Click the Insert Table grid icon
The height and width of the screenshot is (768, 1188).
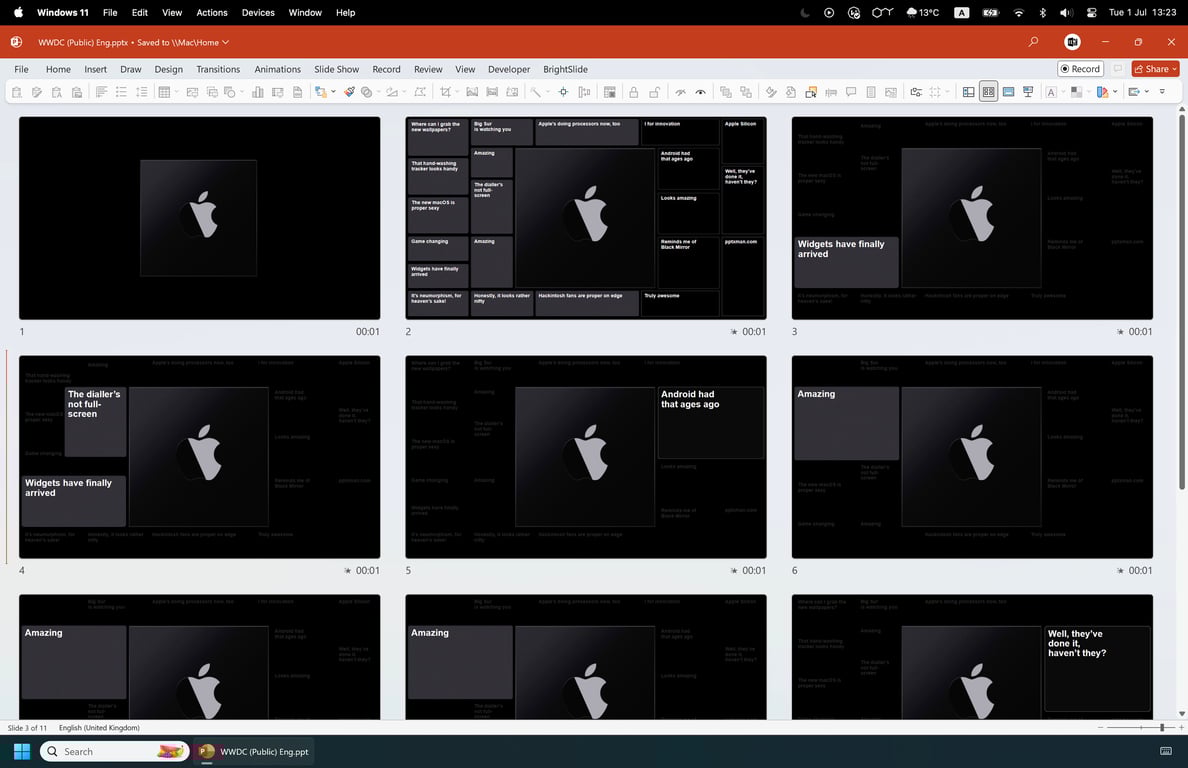point(164,92)
